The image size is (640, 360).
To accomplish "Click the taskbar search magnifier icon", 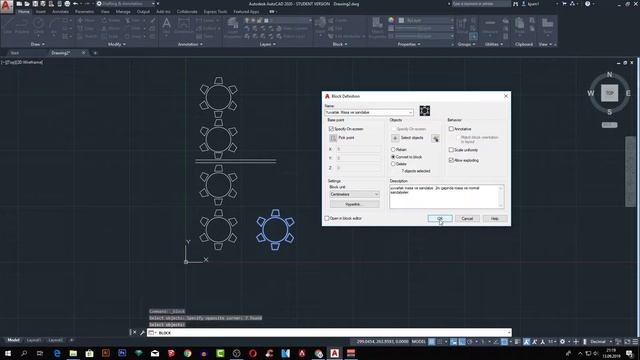I will click(x=24, y=353).
